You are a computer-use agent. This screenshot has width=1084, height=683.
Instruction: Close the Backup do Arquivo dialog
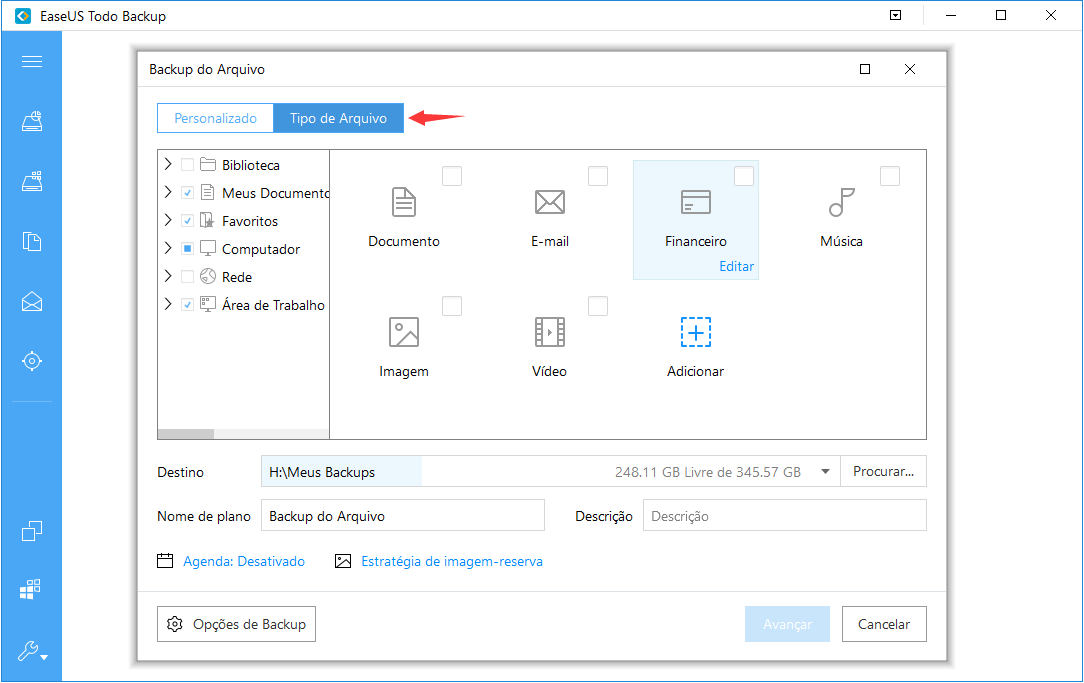pos(910,69)
